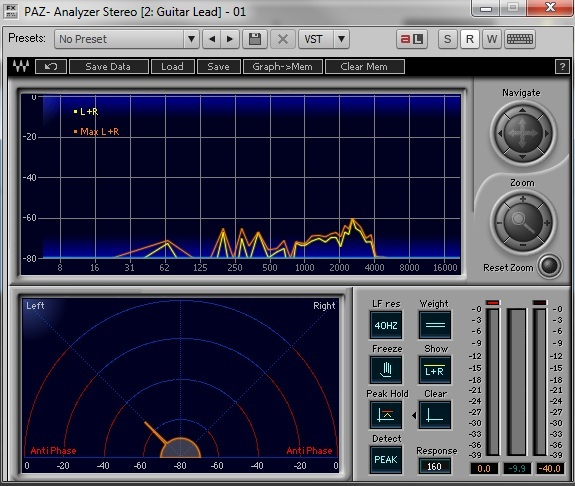Click the center meter value -9.9
This screenshot has height=486, width=575.
pos(517,468)
